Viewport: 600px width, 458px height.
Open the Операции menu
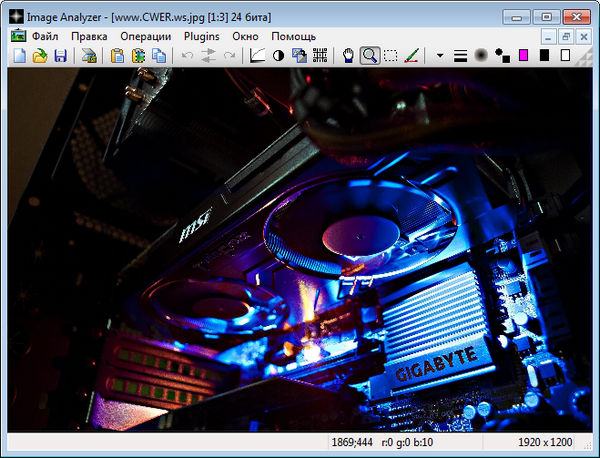coord(146,36)
